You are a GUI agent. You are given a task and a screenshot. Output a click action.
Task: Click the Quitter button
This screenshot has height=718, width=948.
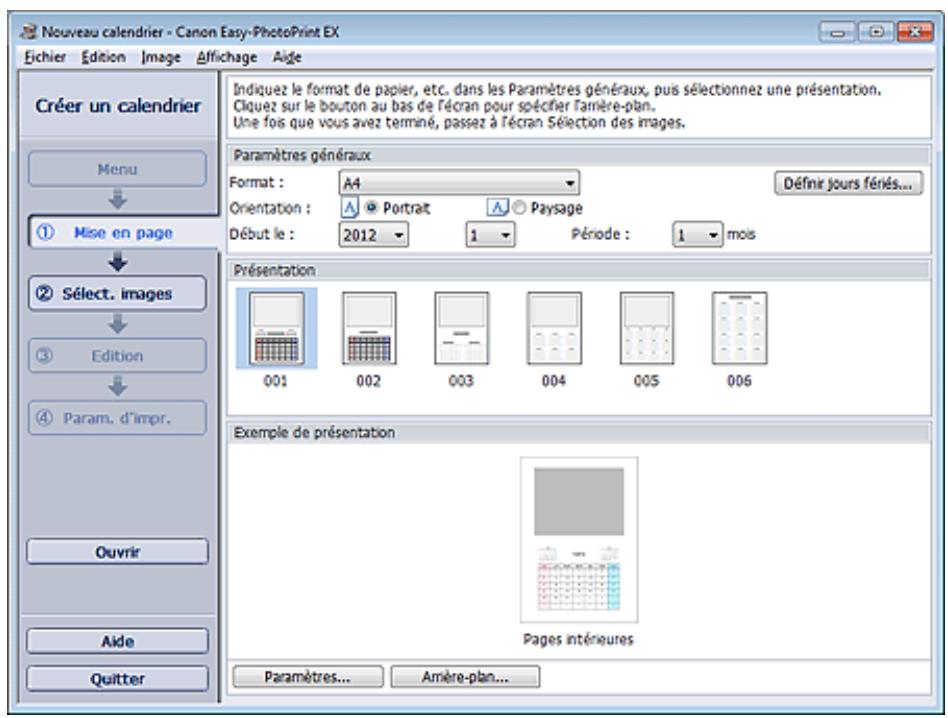click(x=117, y=679)
